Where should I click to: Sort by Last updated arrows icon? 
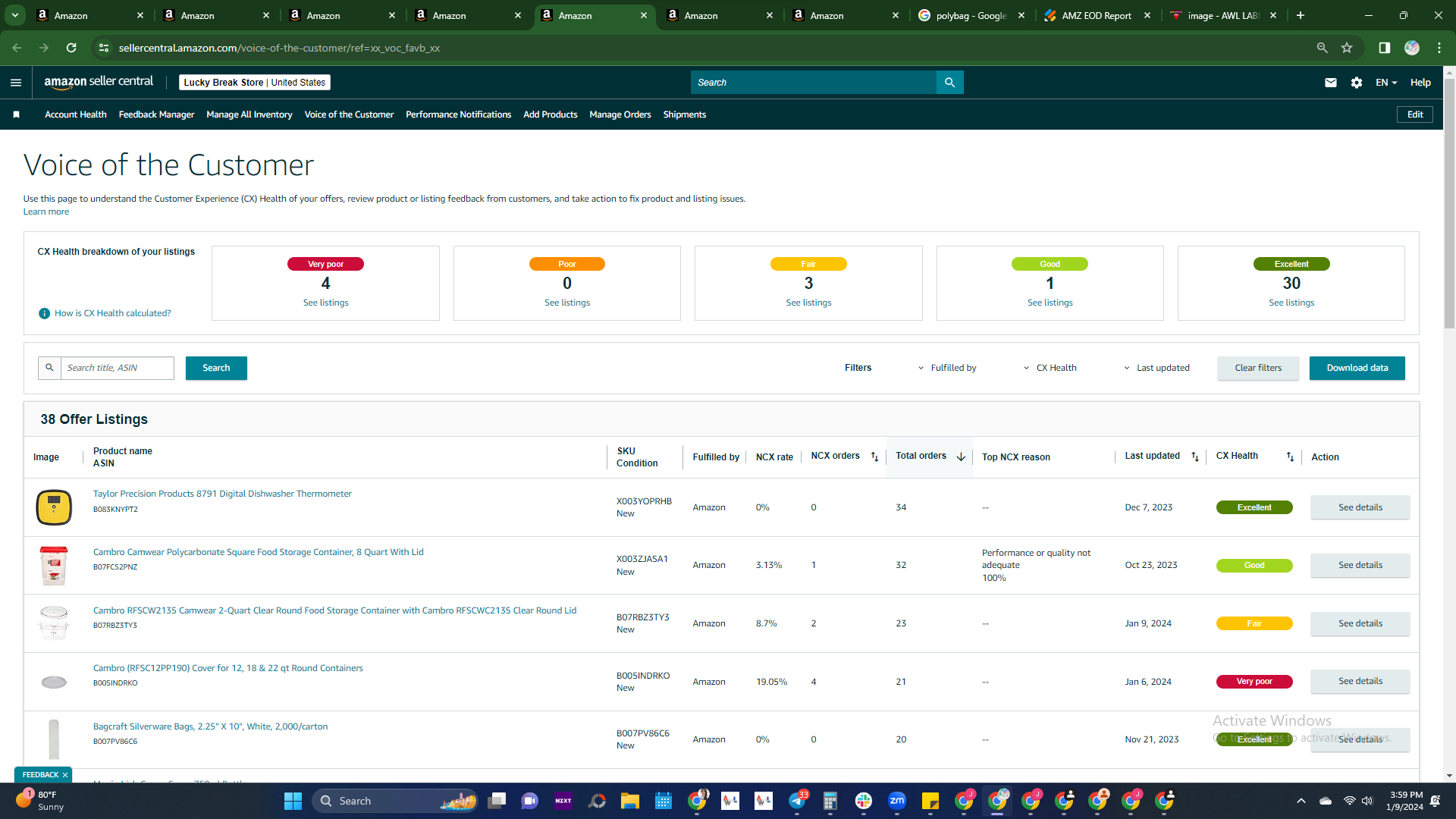[x=1195, y=457]
